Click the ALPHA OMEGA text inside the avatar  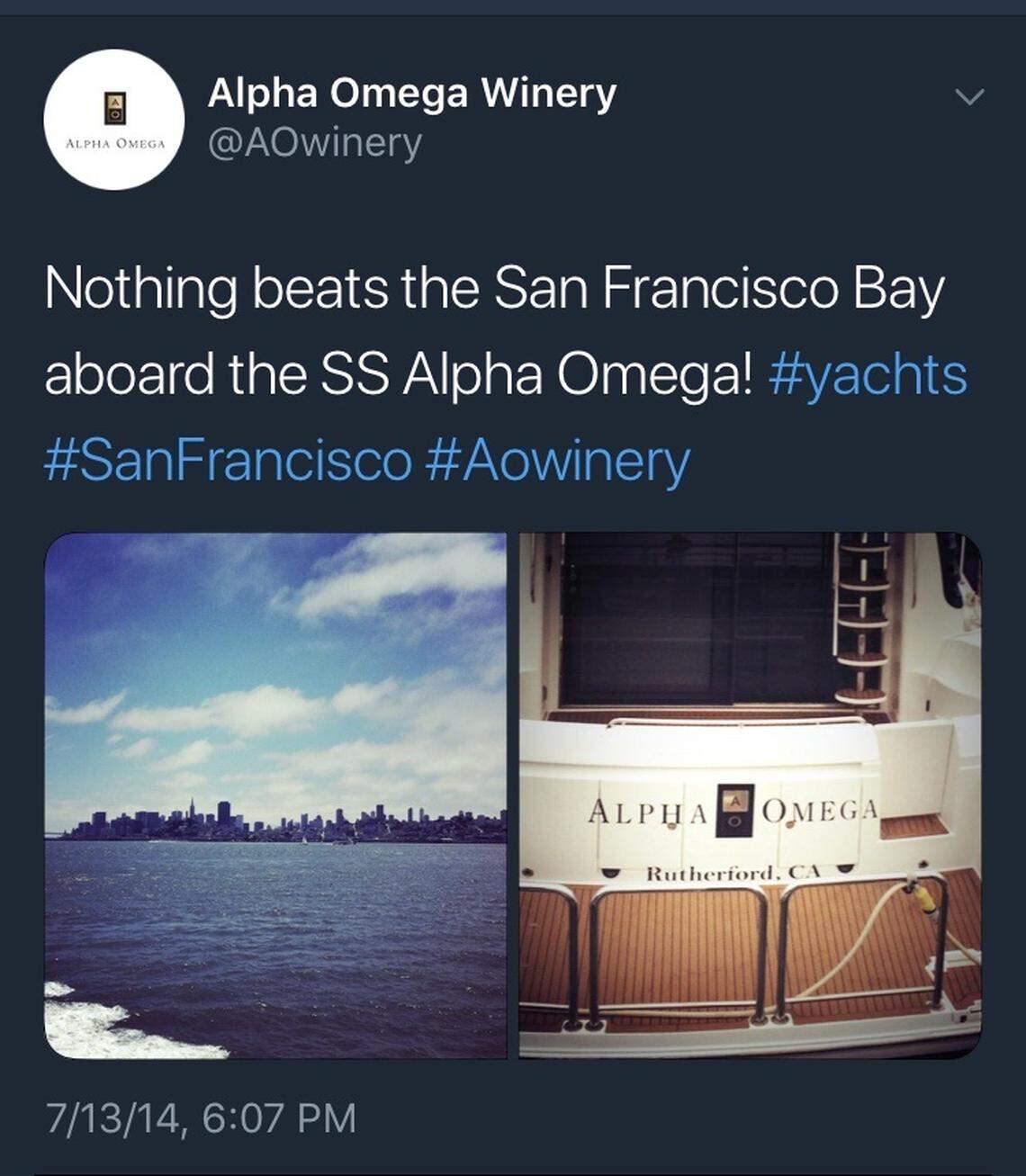click(x=114, y=144)
